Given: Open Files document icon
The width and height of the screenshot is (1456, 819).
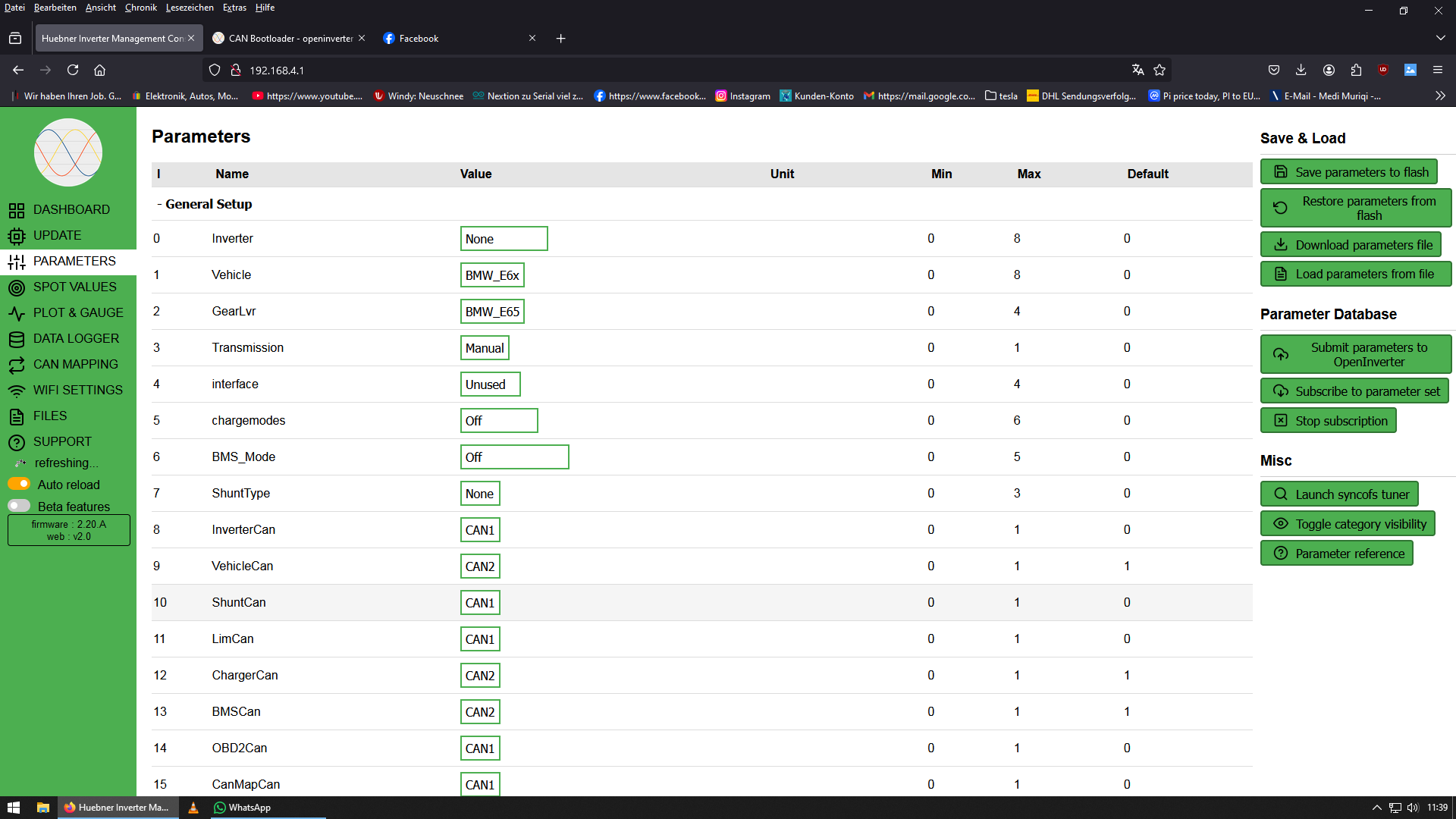Looking at the screenshot, I should coord(17,416).
